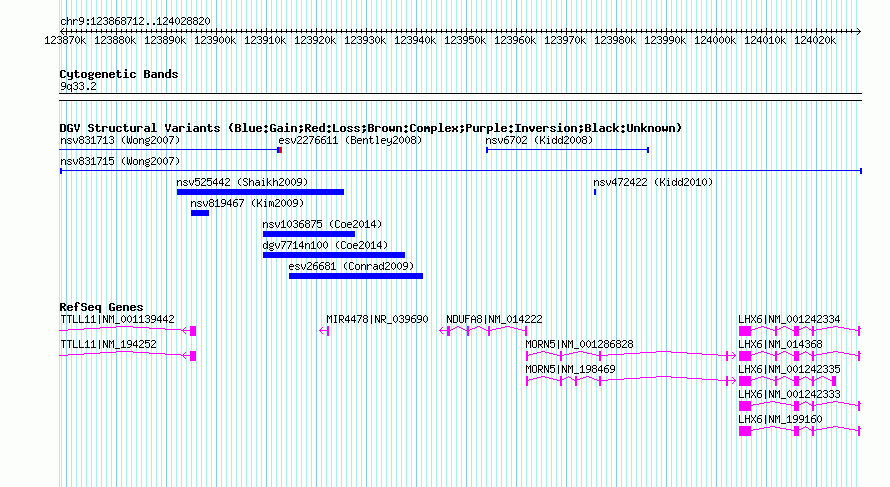
Task: Click the 123870k ruler tick label
Action: coord(65,40)
